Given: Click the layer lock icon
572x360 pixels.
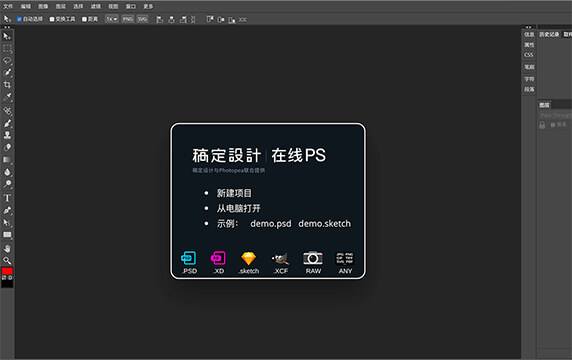Looking at the screenshot, I should 542,125.
